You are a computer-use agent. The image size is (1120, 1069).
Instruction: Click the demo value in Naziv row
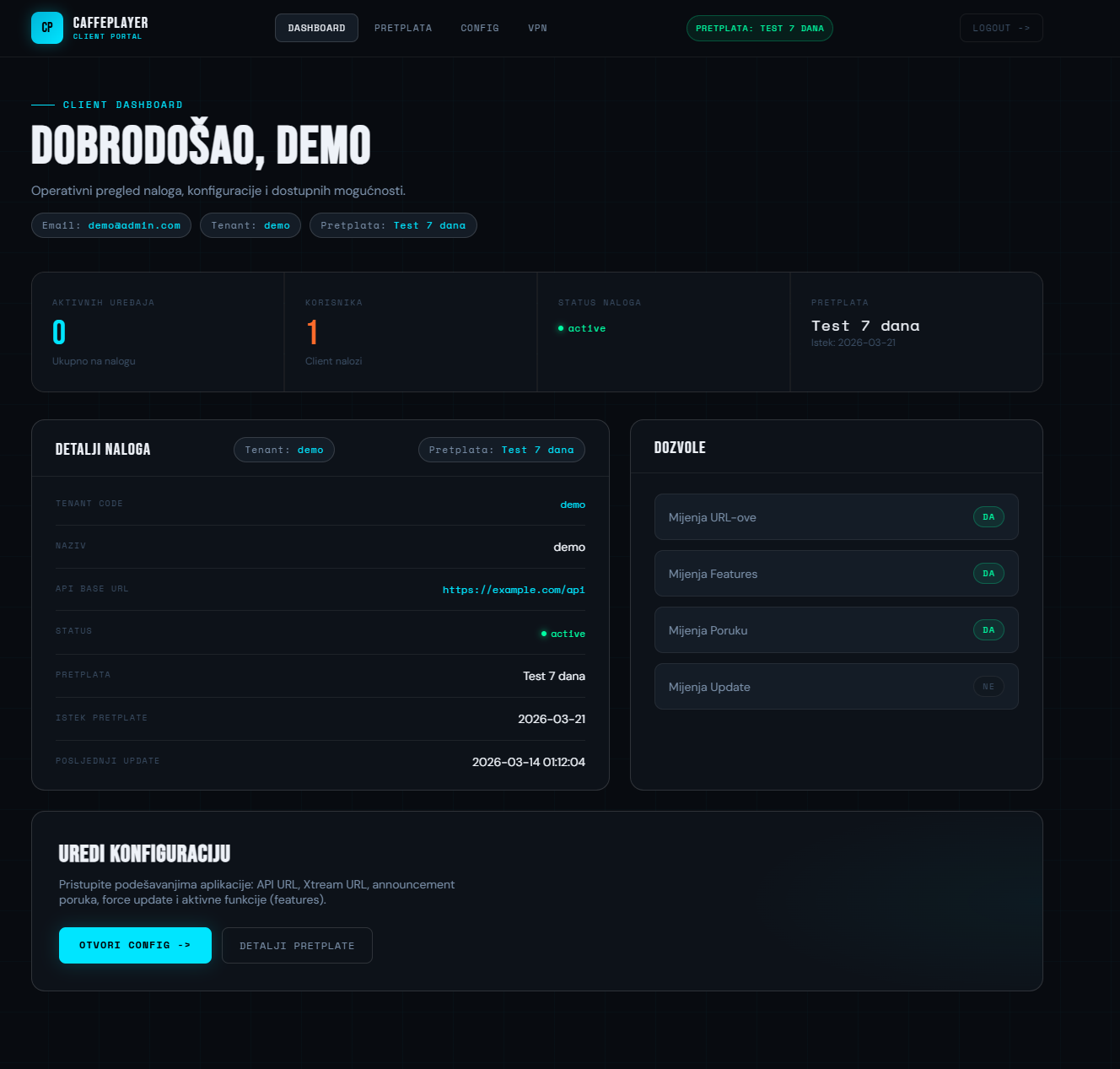pyautogui.click(x=569, y=547)
